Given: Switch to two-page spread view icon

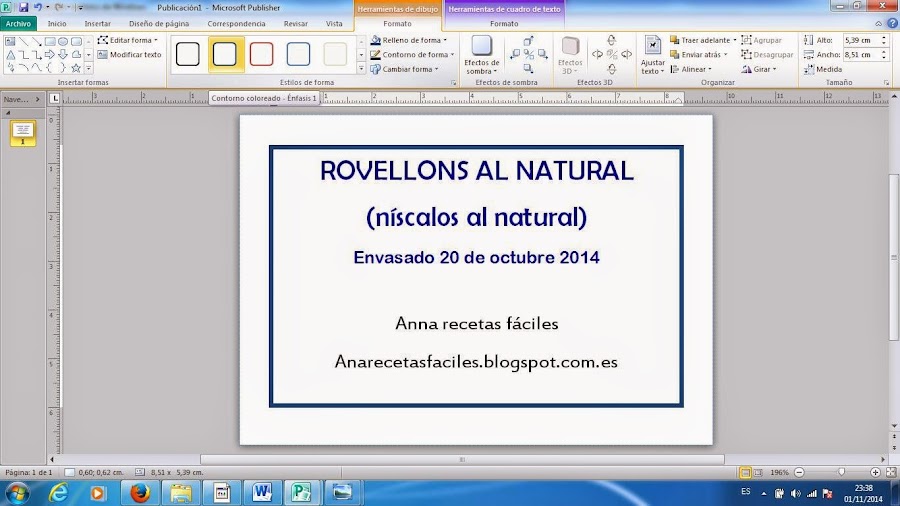Looking at the screenshot, I should [758, 472].
